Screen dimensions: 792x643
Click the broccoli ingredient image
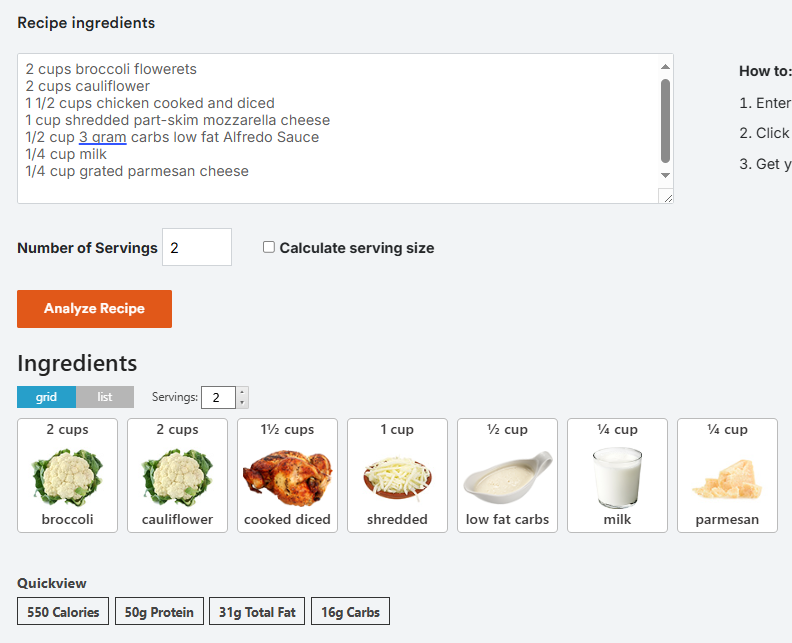67,477
